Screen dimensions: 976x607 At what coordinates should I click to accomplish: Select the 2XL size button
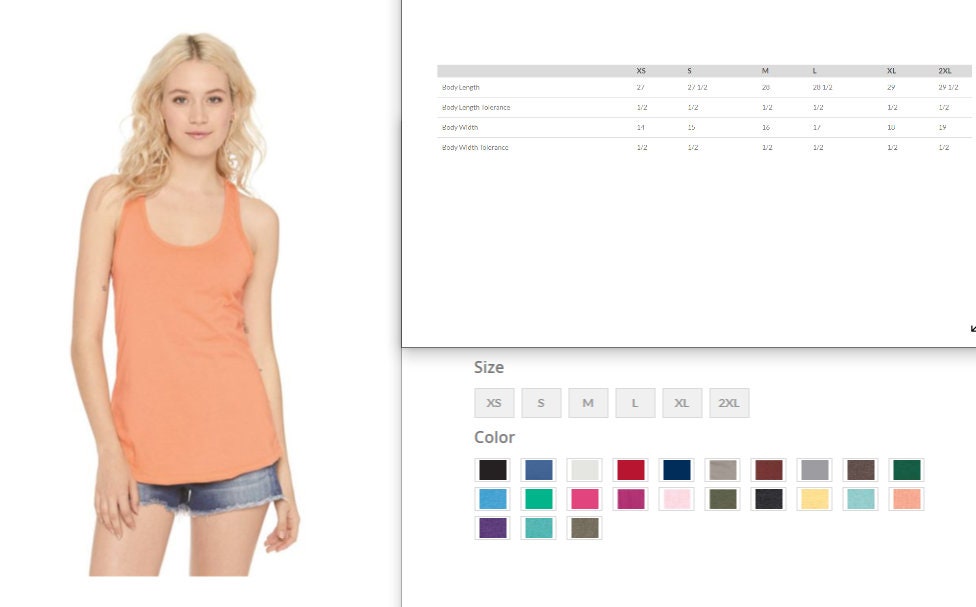[729, 403]
